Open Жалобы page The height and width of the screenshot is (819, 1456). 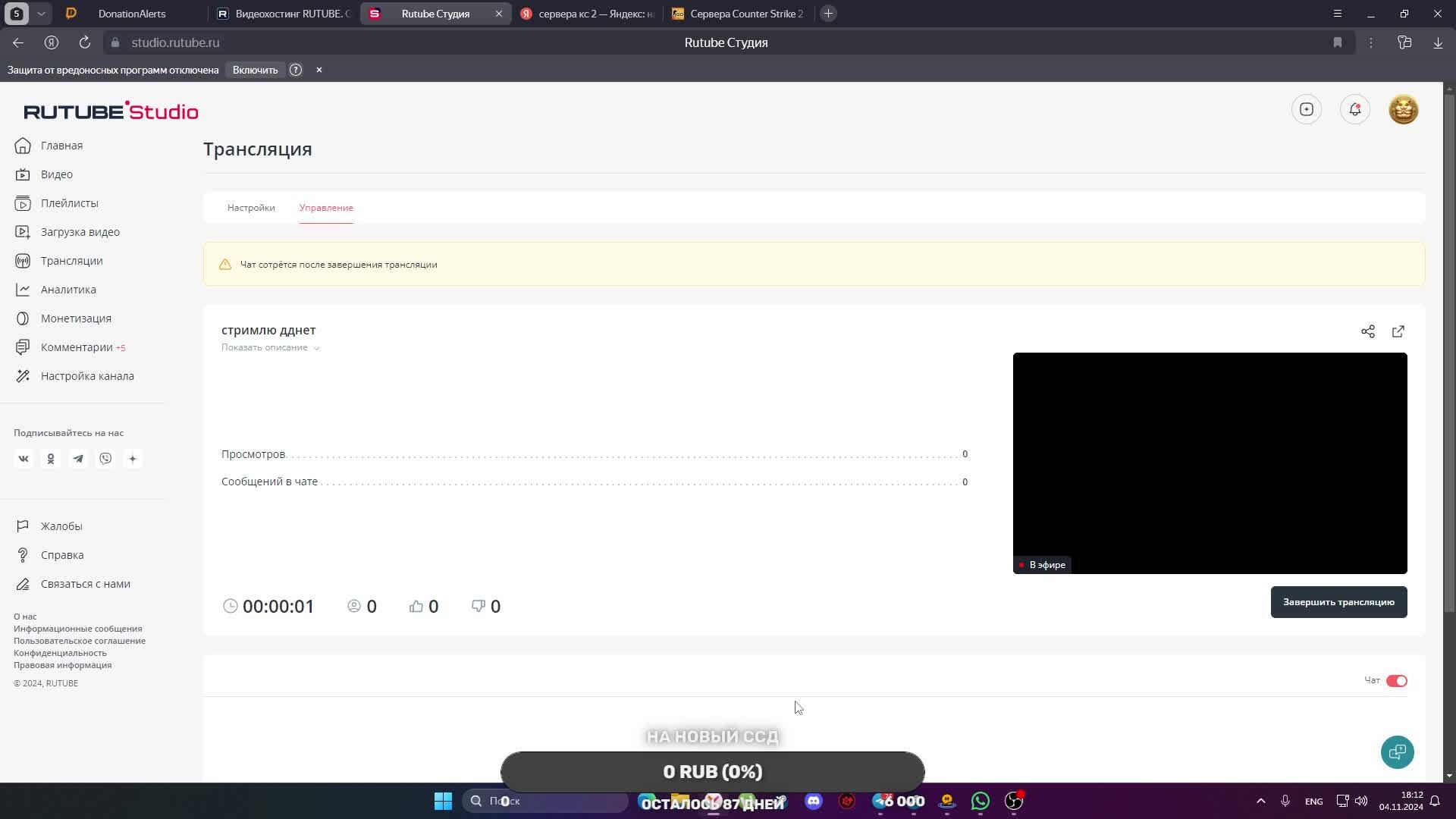[49, 526]
